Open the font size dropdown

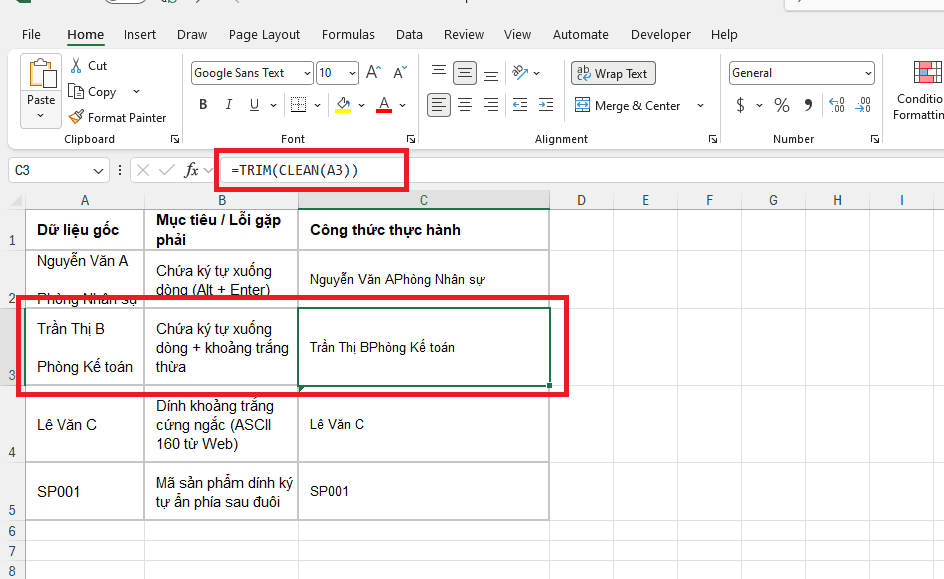(353, 73)
